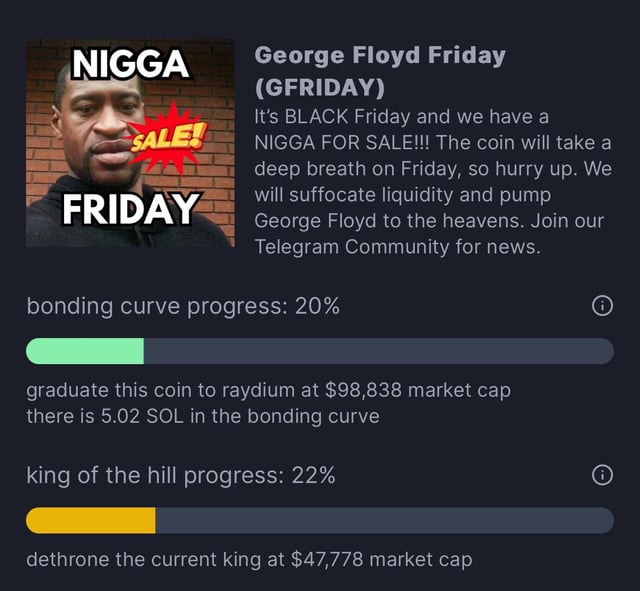This screenshot has width=640, height=591.
Task: Click the 'FRIDAY' caption on the thumbnail
Action: click(128, 208)
